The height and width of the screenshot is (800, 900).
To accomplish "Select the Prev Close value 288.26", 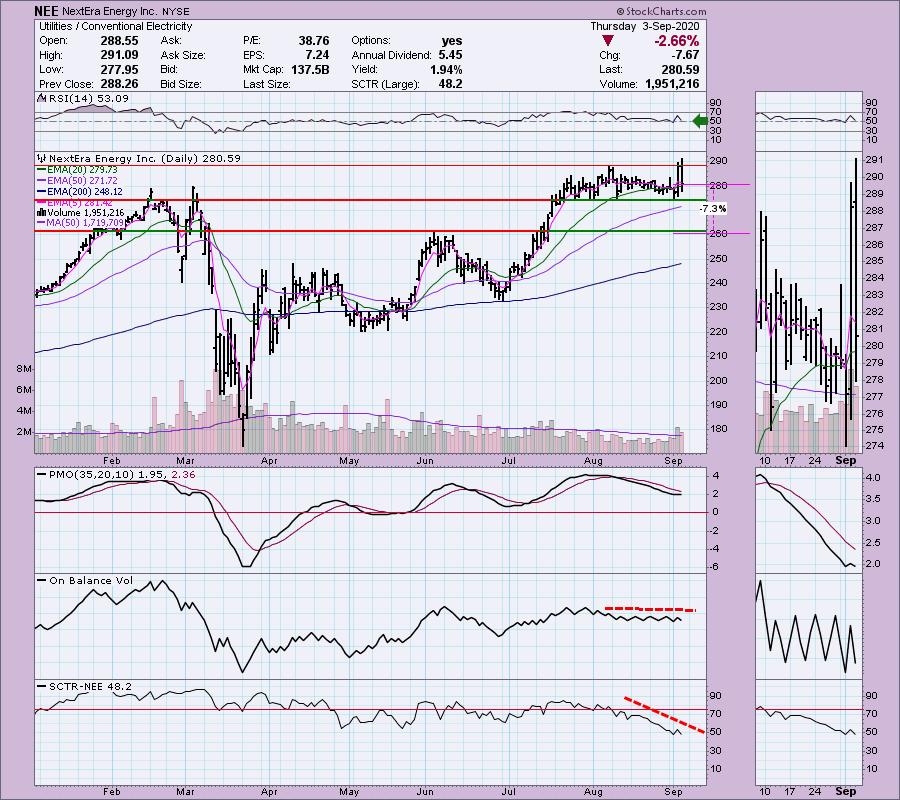I will click(119, 84).
